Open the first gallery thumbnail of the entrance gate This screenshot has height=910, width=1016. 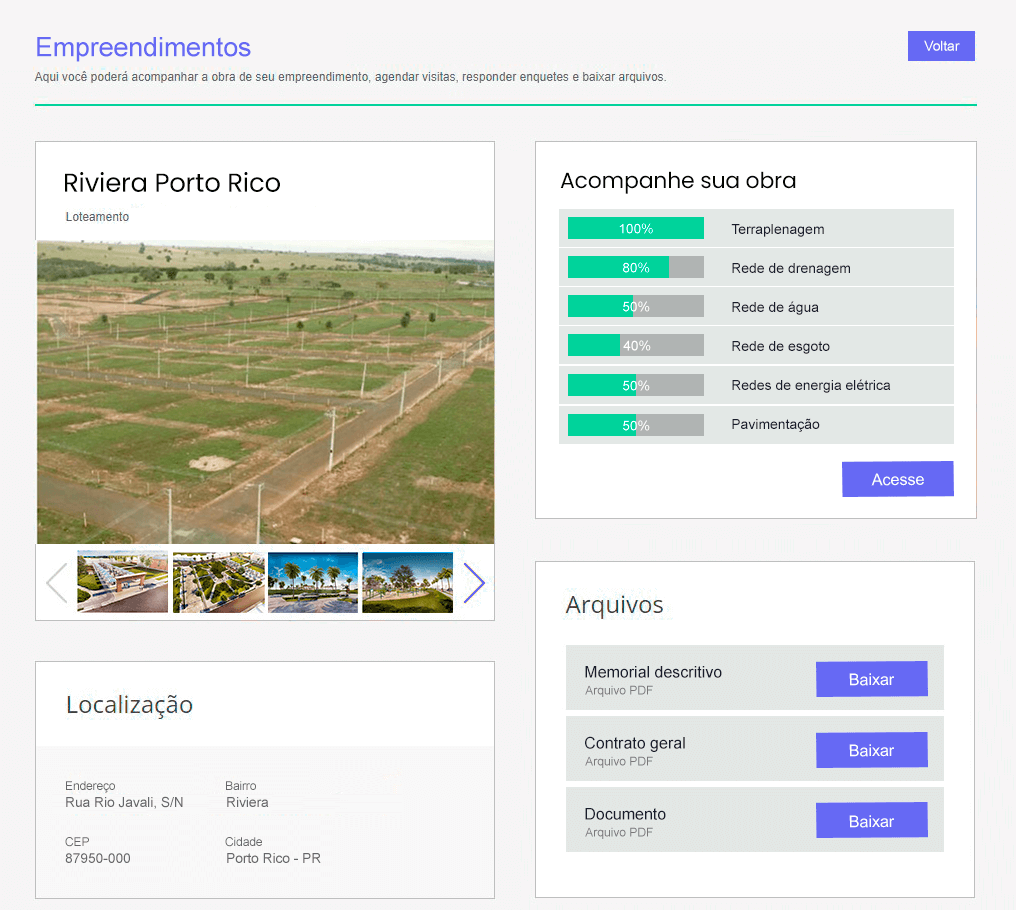(122, 581)
